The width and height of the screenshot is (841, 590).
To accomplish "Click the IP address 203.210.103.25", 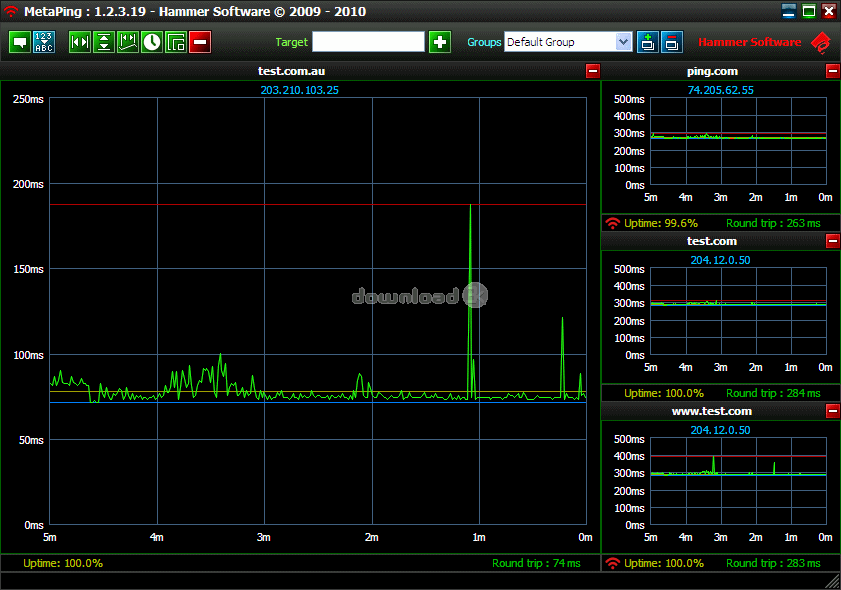I will (x=300, y=90).
